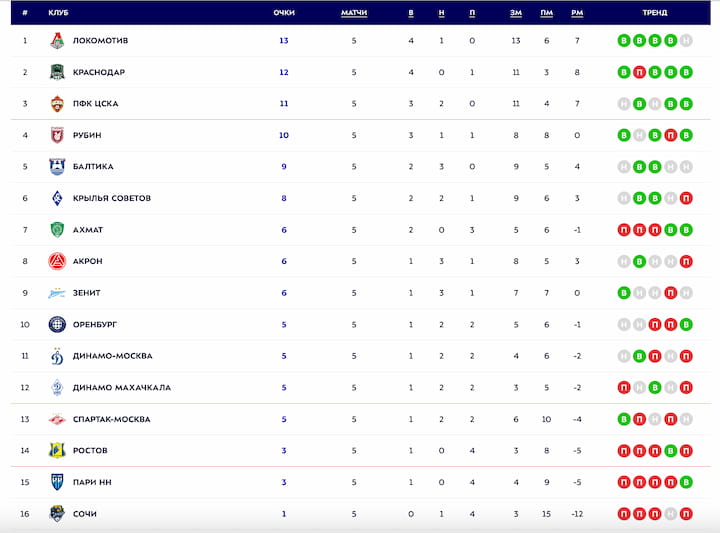Image resolution: width=720 pixels, height=533 pixels.
Task: Click the green win circle in Пари НН's trend
Action: [686, 482]
